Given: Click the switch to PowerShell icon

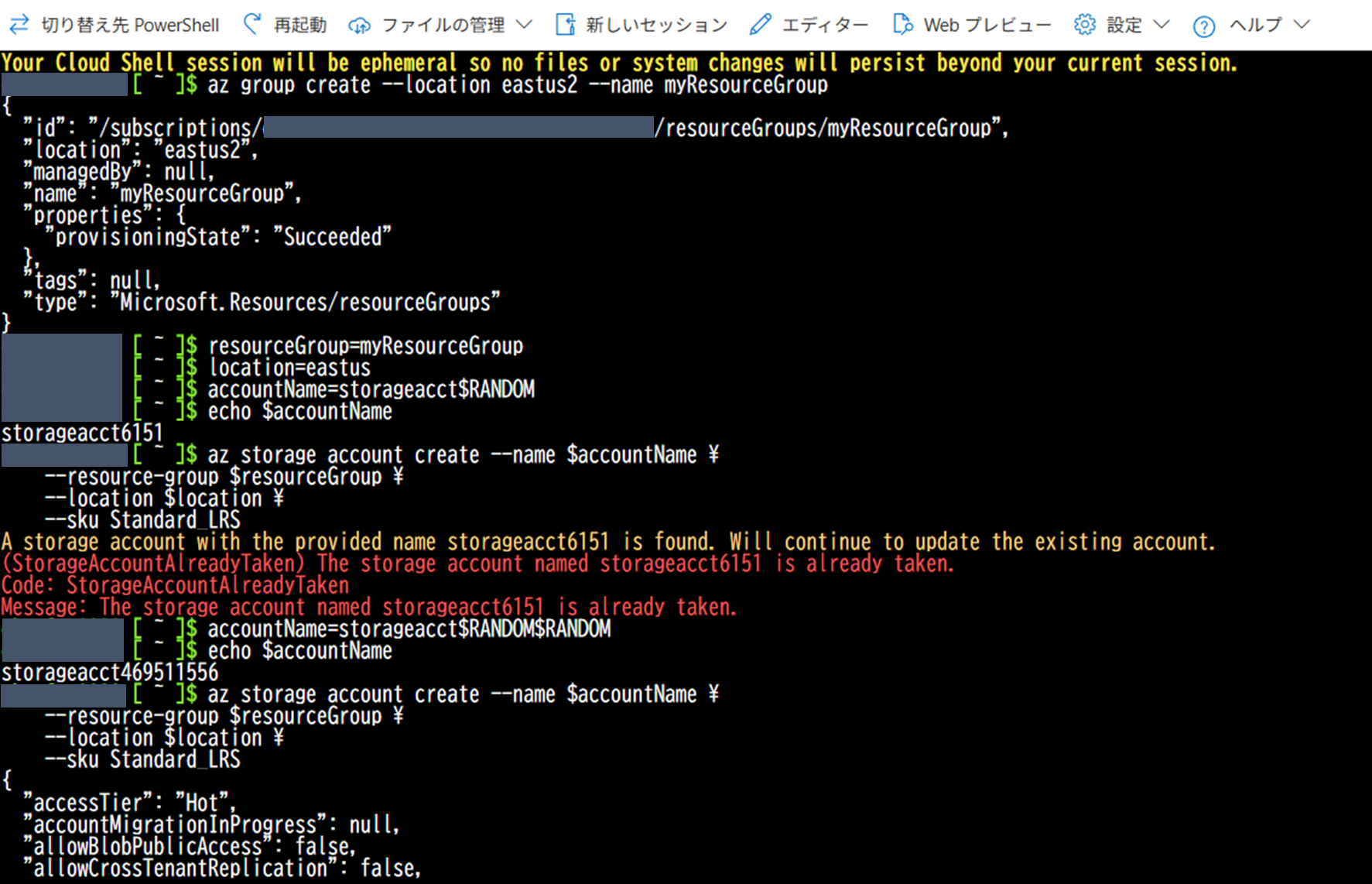Looking at the screenshot, I should pos(19,25).
